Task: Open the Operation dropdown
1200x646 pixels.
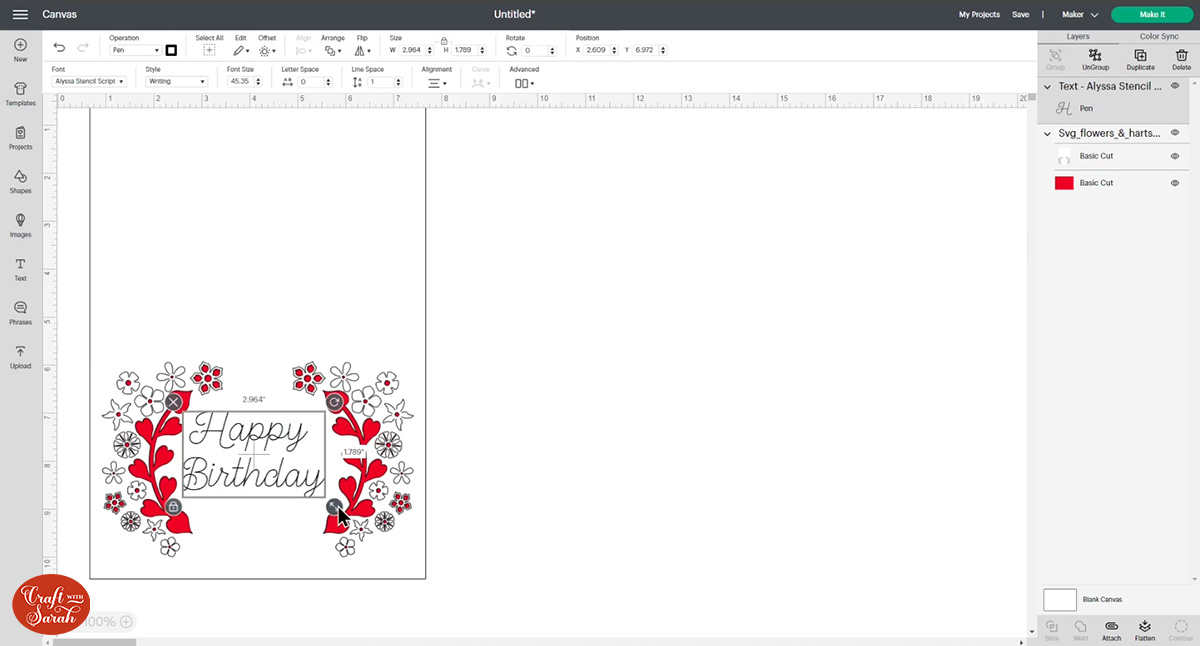Action: click(x=136, y=49)
